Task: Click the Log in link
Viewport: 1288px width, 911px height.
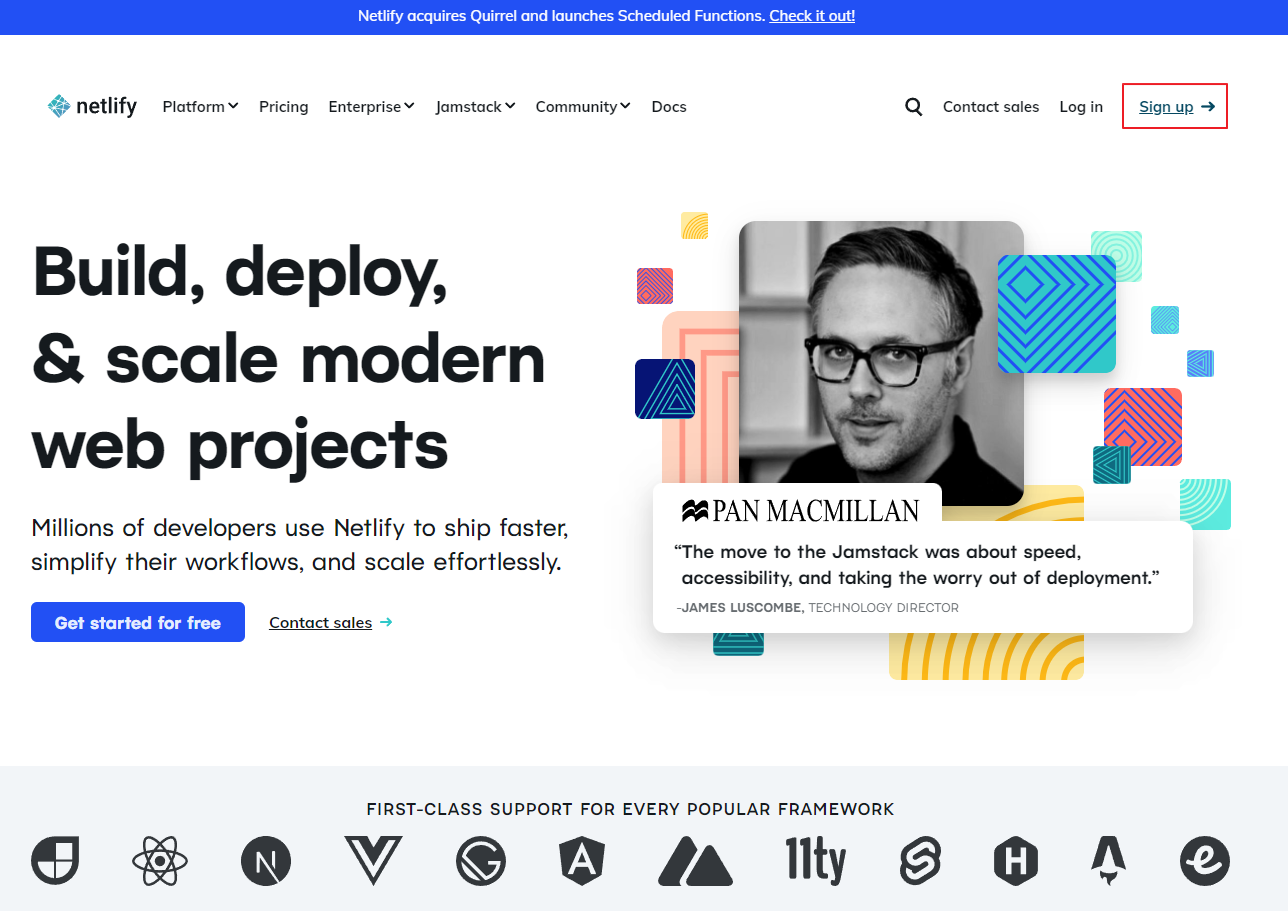Action: coord(1081,107)
